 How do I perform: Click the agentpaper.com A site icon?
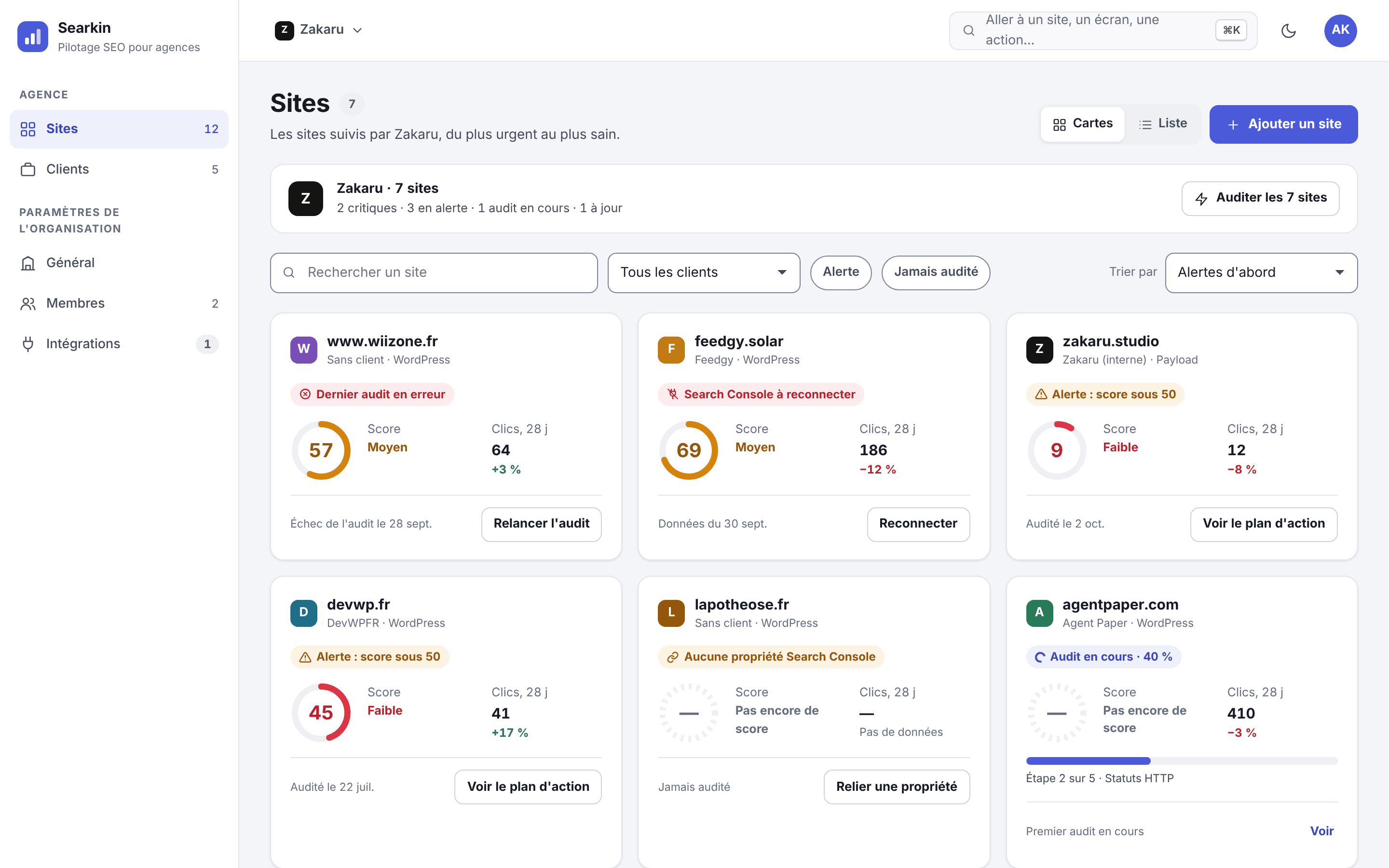pyautogui.click(x=1039, y=613)
